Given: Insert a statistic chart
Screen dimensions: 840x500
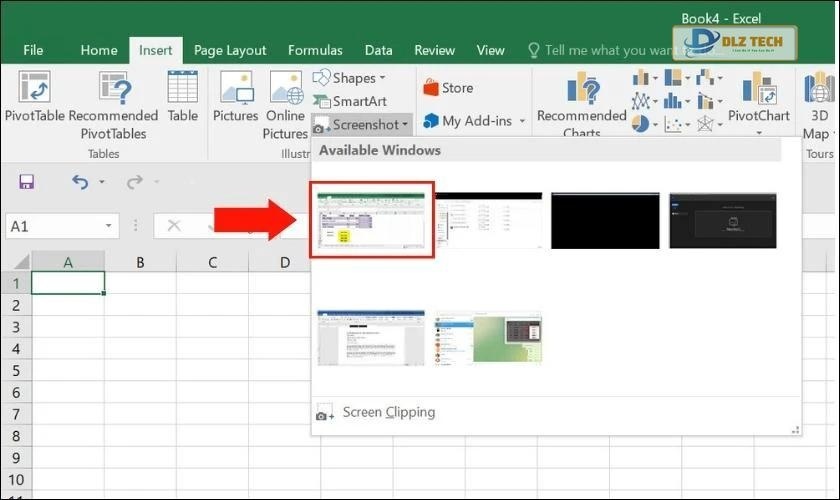Looking at the screenshot, I should 678,101.
